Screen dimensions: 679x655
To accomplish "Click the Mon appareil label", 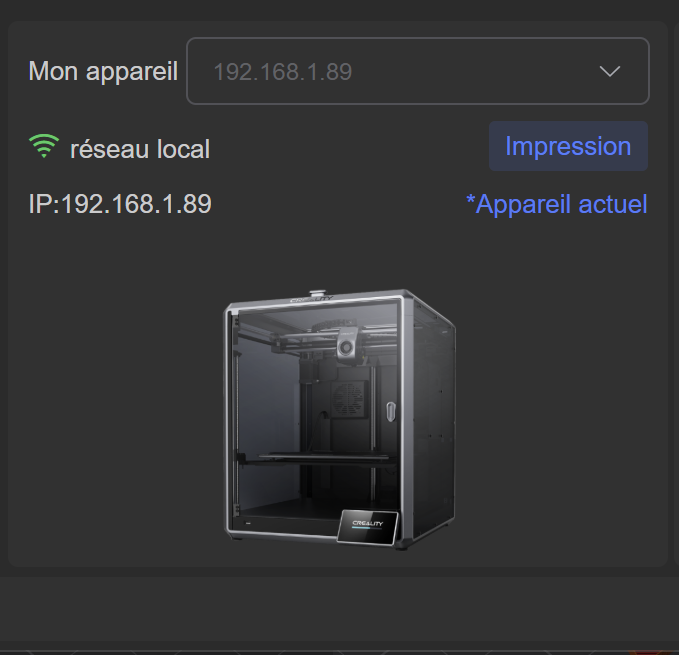I will [x=103, y=71].
